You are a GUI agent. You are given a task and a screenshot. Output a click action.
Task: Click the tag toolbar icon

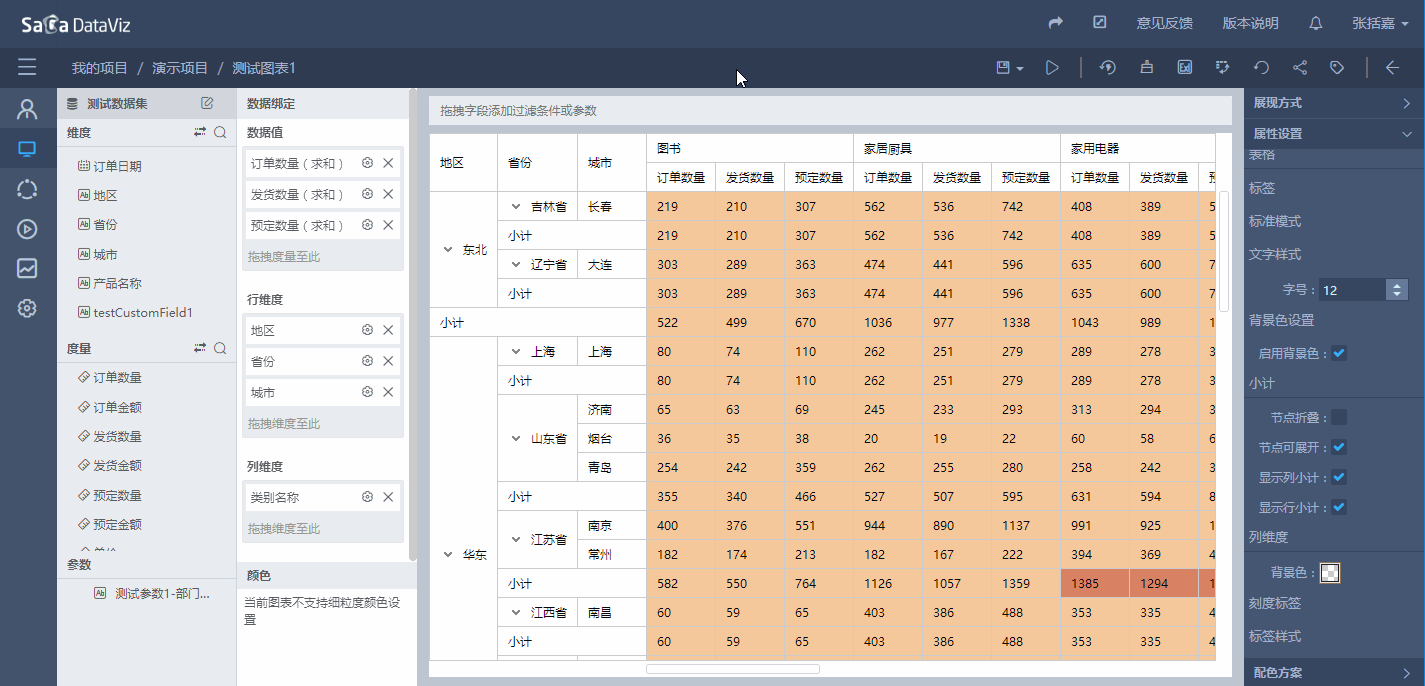(1337, 67)
